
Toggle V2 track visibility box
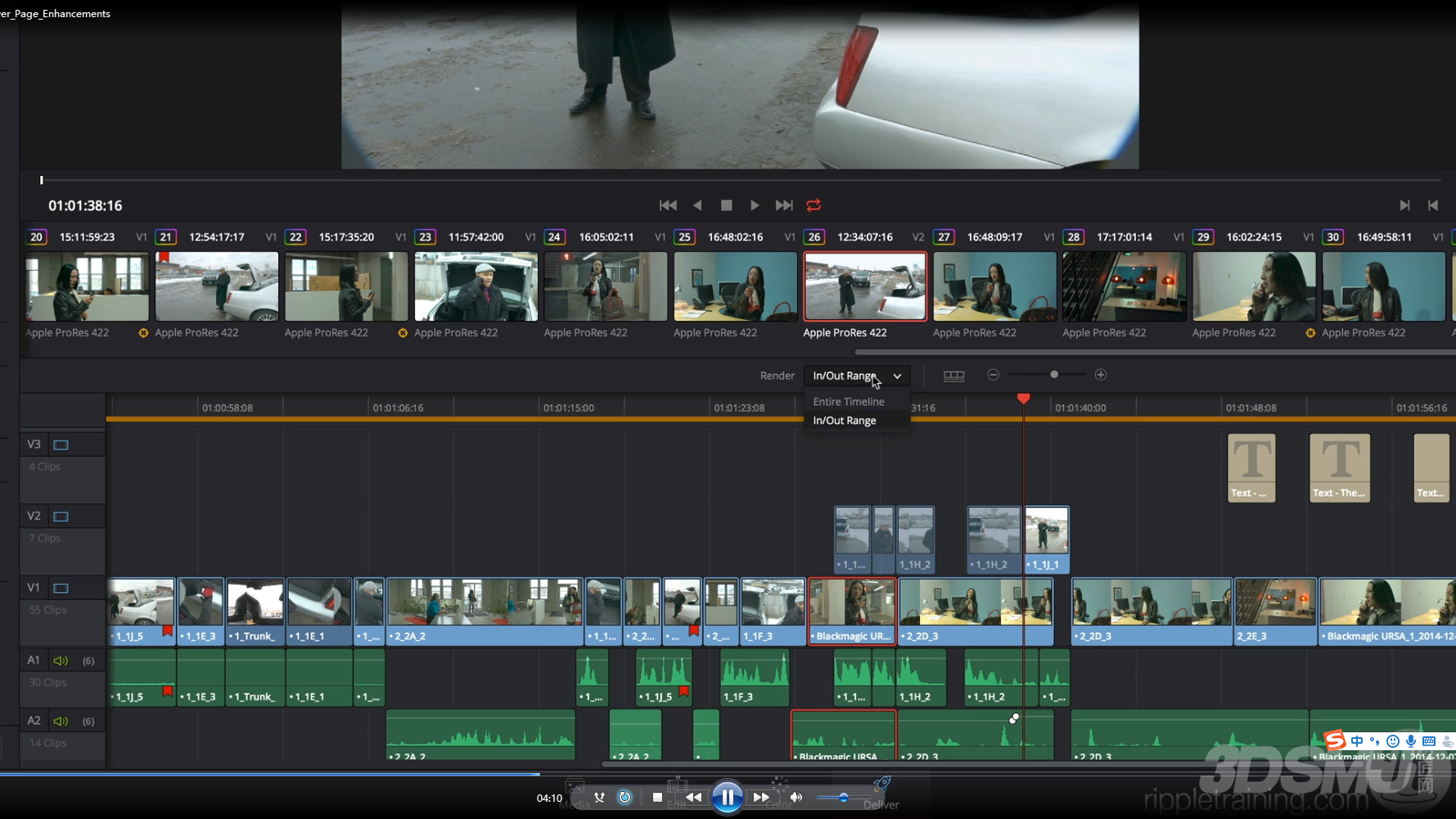[x=61, y=516]
